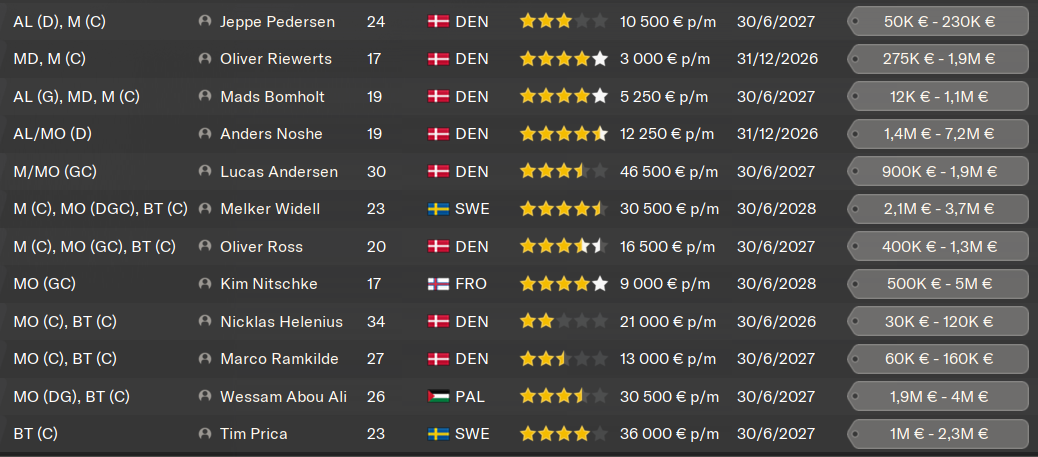Click the player icon beside Jeppe Pedersen
The width and height of the screenshot is (1038, 457).
pyautogui.click(x=205, y=21)
